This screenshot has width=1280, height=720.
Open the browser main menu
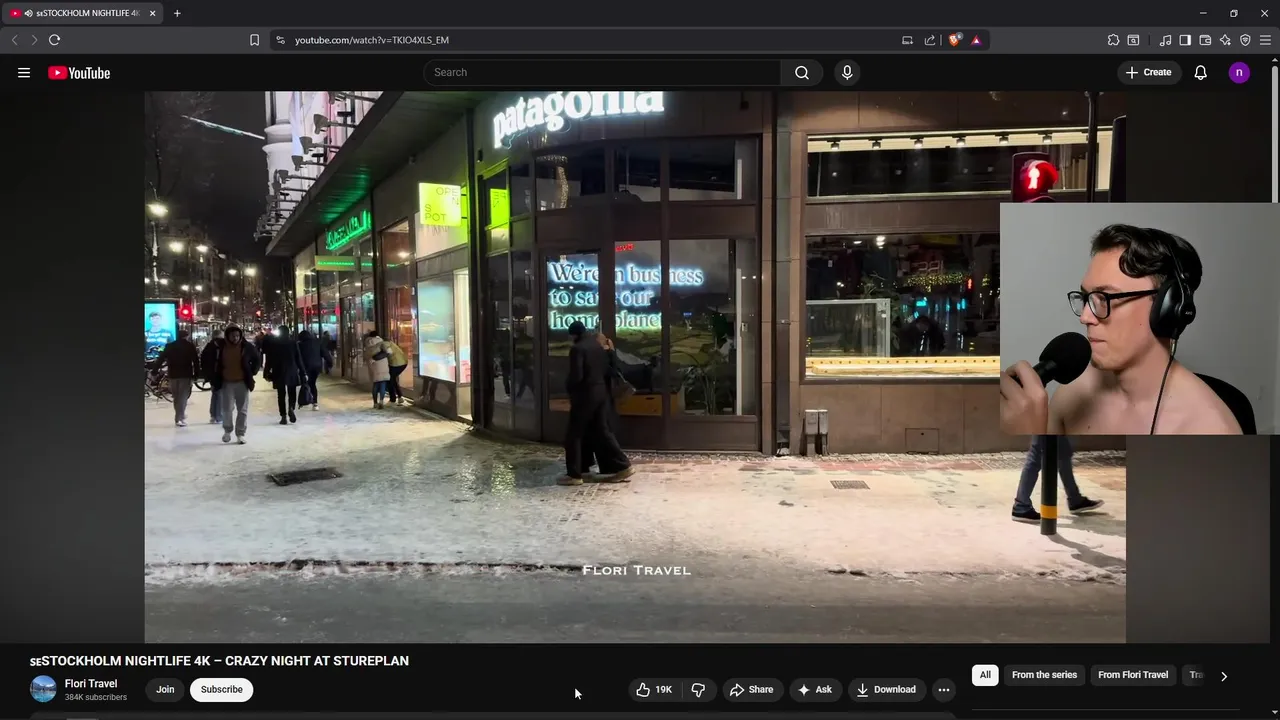pyautogui.click(x=1265, y=40)
